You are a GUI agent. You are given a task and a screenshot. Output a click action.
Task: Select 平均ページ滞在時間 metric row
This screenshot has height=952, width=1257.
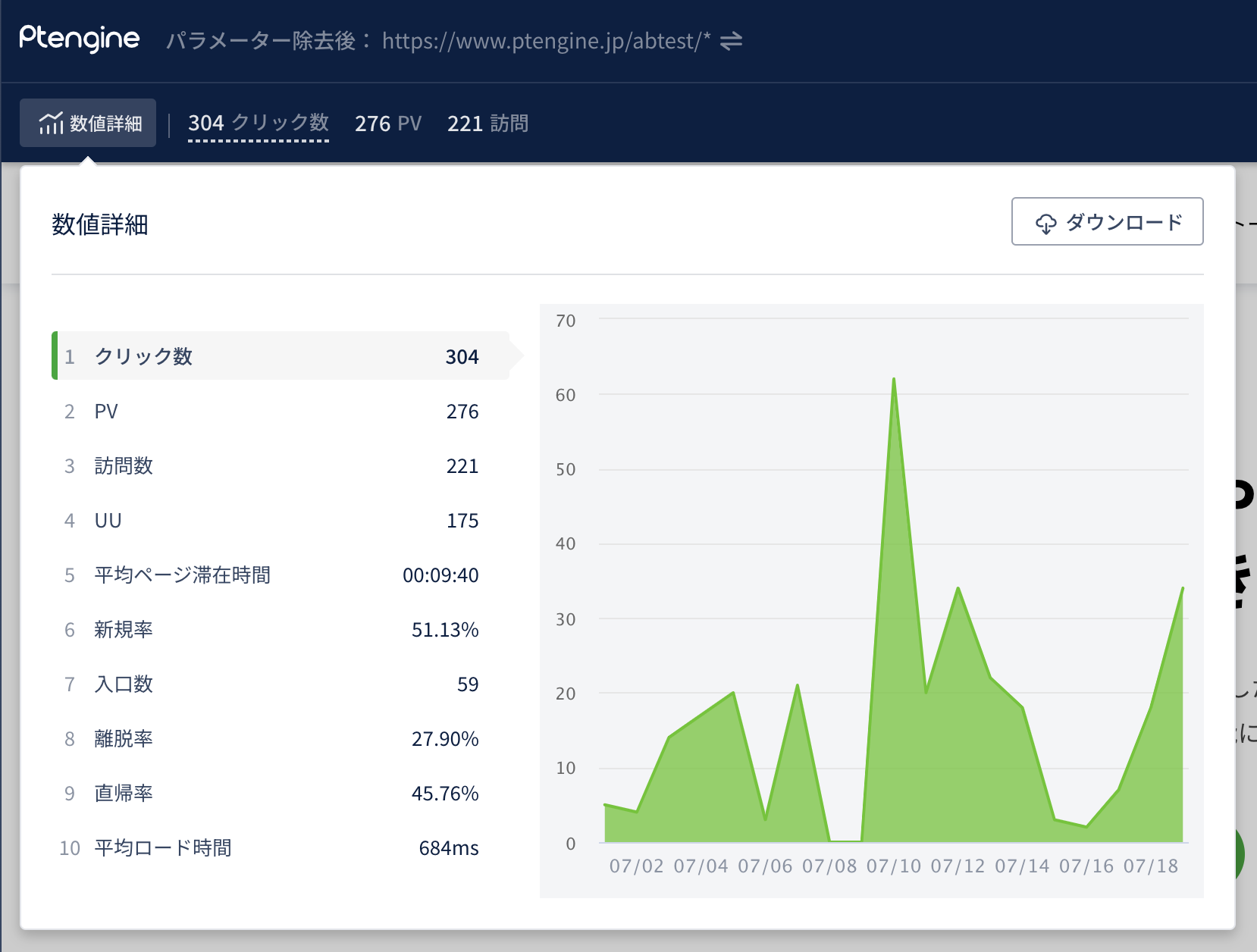pyautogui.click(x=281, y=575)
